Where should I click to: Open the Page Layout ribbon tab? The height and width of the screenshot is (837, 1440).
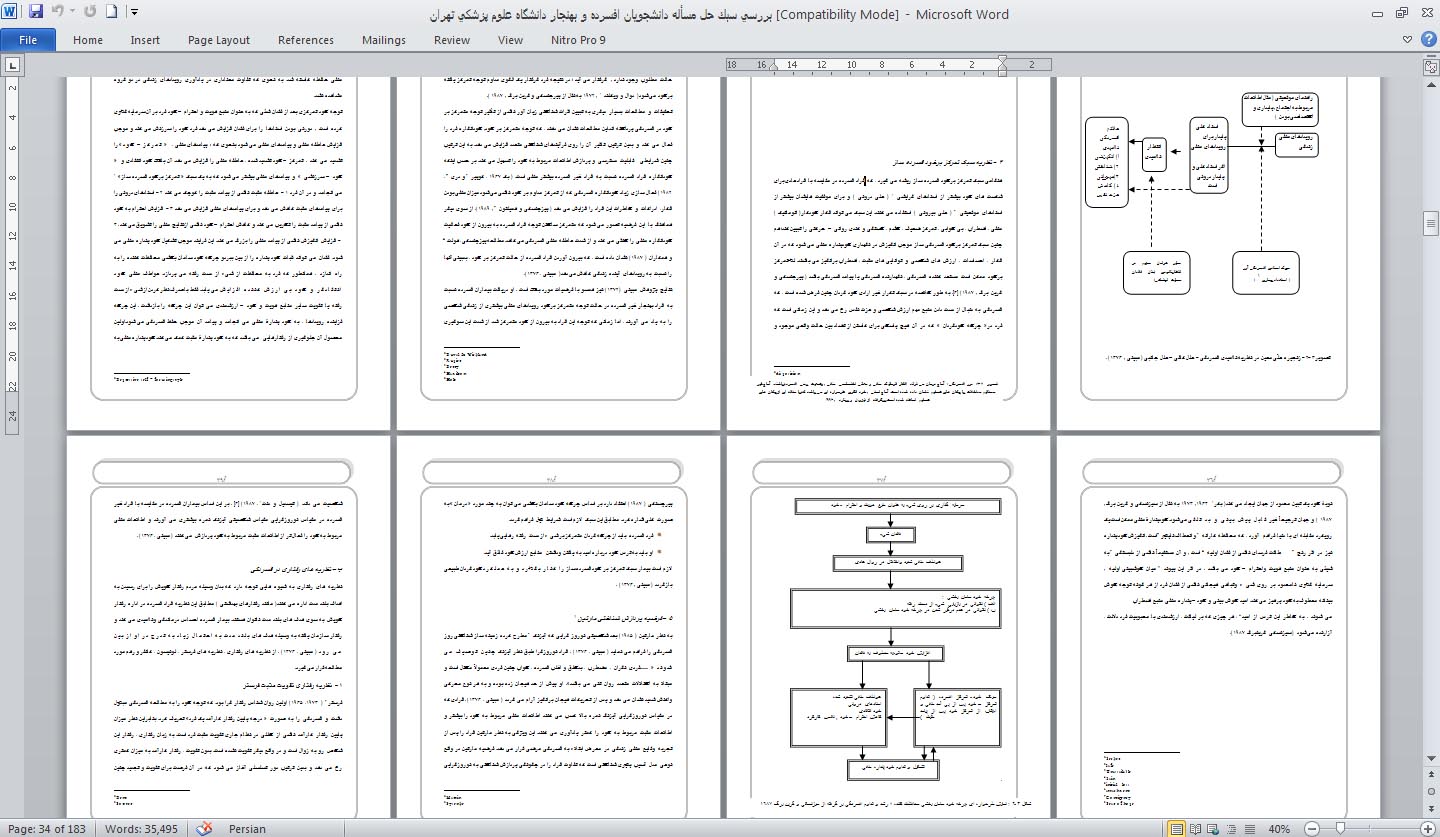(218, 40)
